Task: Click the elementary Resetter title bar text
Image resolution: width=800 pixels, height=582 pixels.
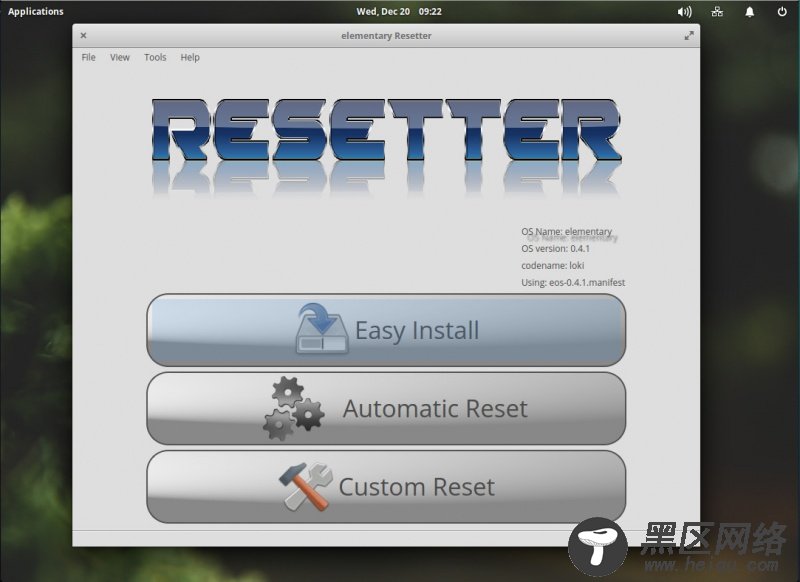Action: 386,36
